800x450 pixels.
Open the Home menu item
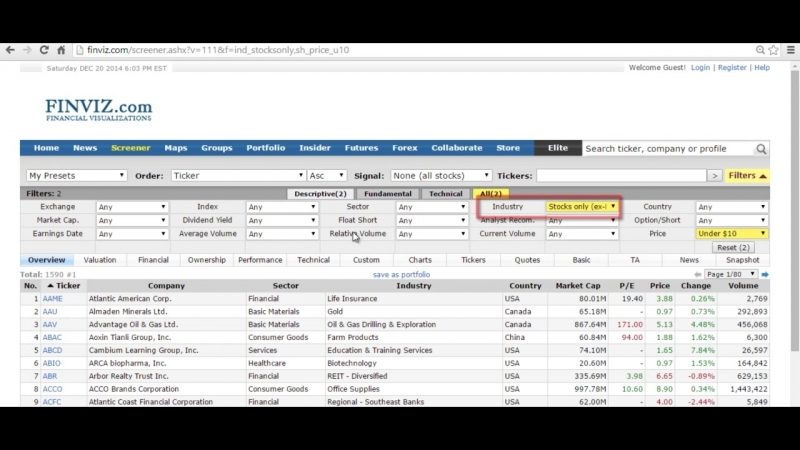[x=46, y=148]
